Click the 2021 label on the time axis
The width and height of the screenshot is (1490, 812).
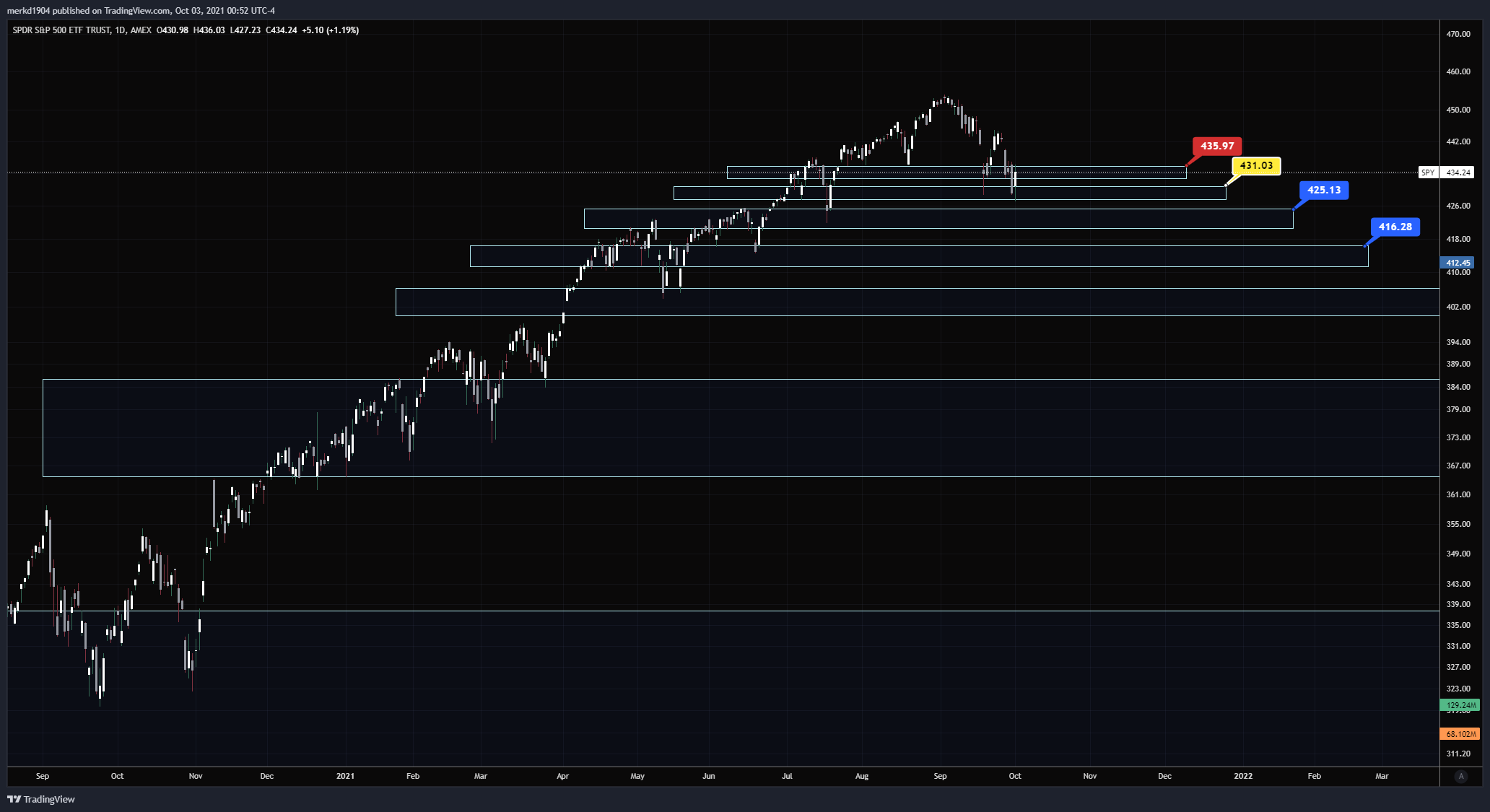coord(345,776)
